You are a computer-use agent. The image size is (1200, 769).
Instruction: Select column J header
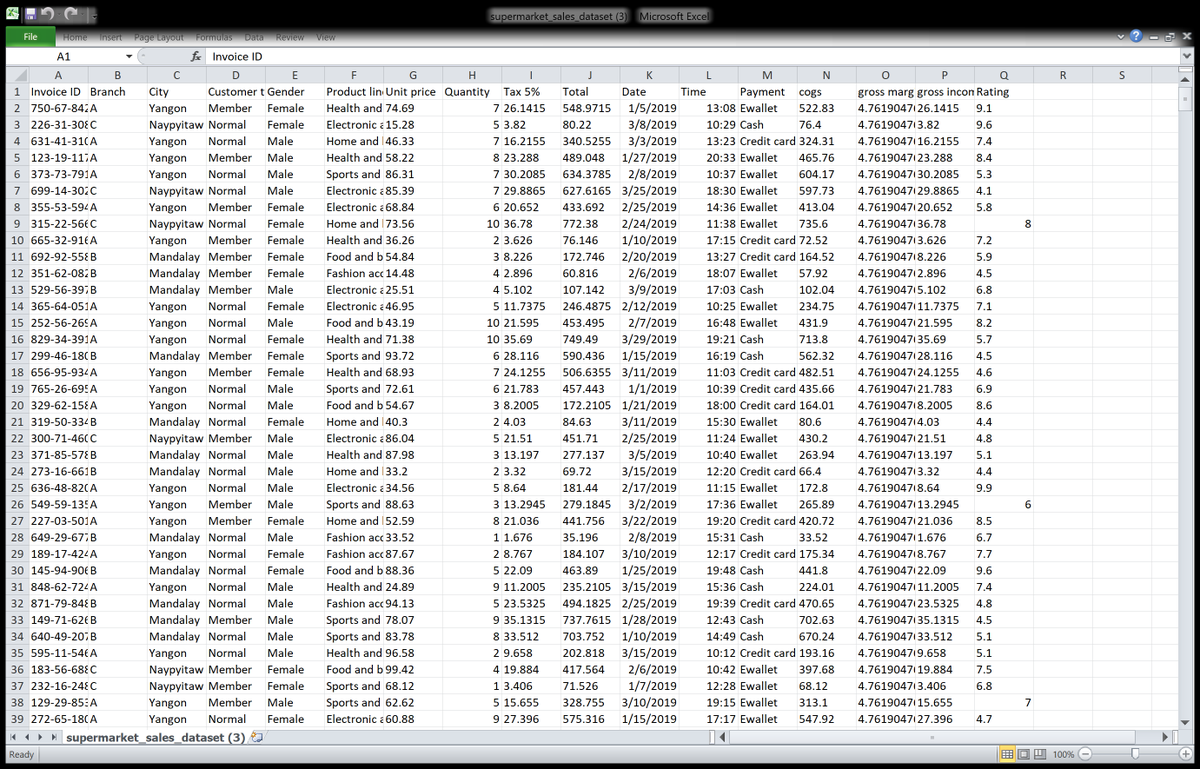coord(590,74)
